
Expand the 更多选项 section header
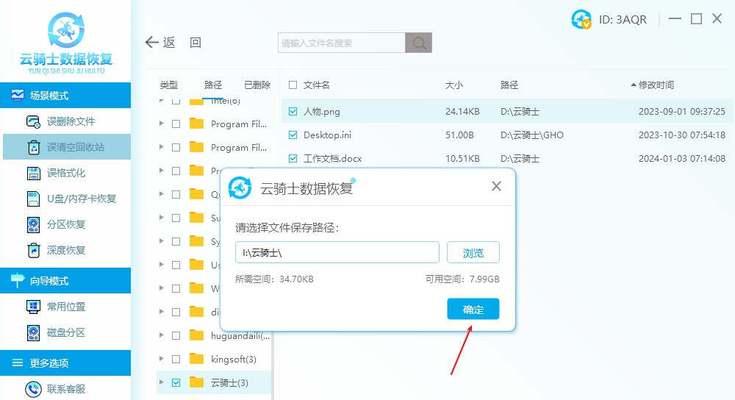[x=66, y=362]
